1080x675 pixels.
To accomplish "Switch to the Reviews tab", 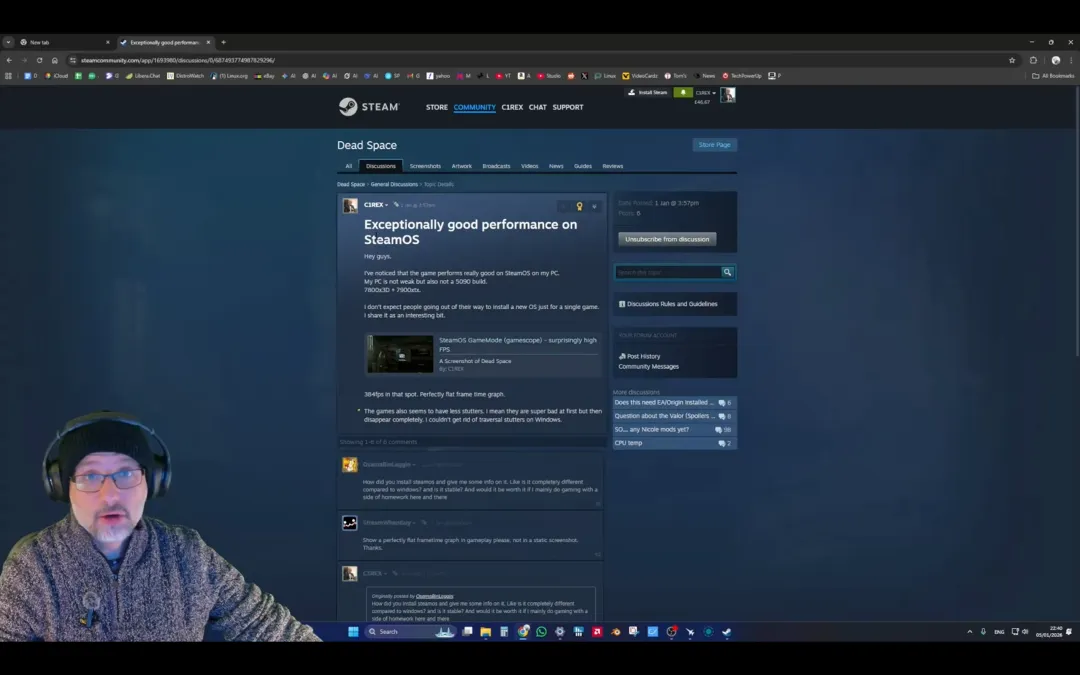I will (612, 166).
